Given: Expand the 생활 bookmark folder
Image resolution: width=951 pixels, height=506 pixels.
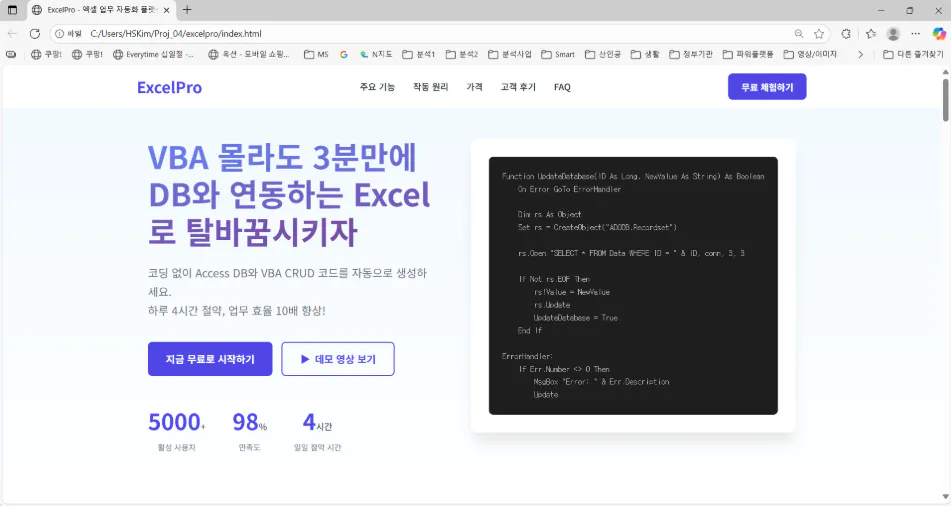Looking at the screenshot, I should click(x=645, y=54).
